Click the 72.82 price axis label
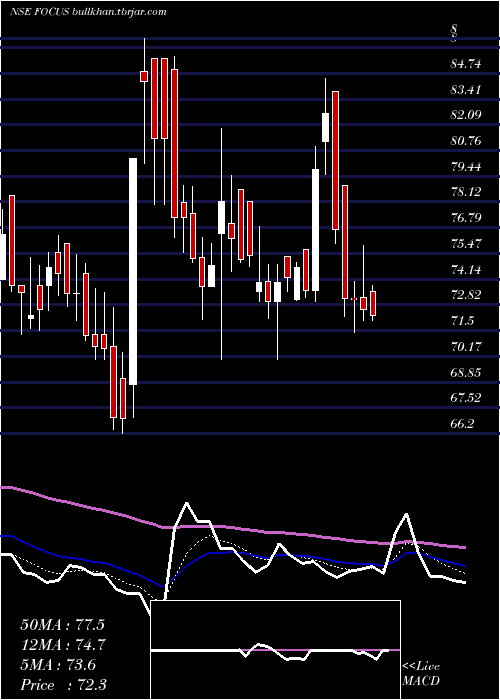 [x=466, y=295]
